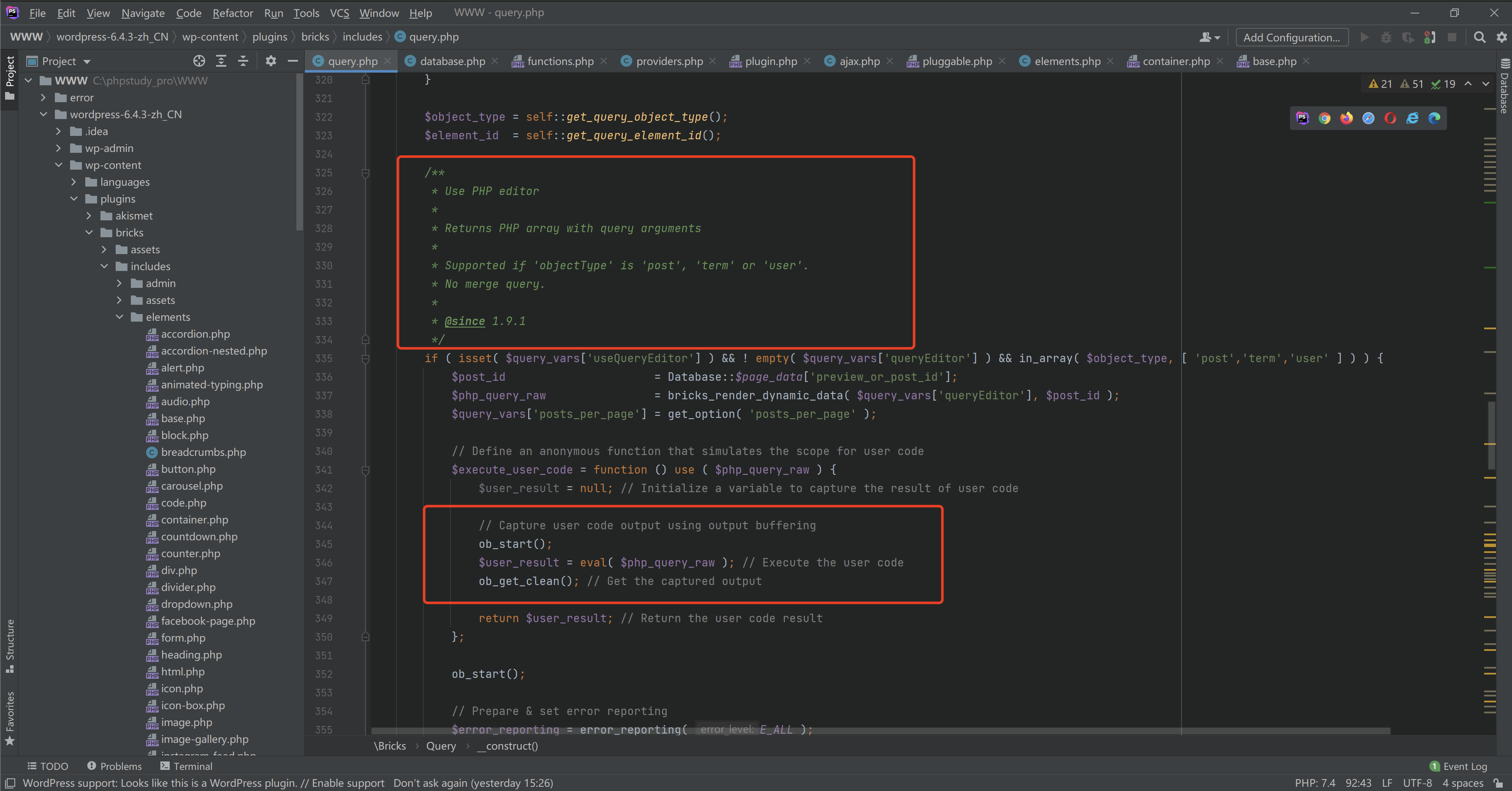Open Structure tool window on left edge

[x=9, y=645]
